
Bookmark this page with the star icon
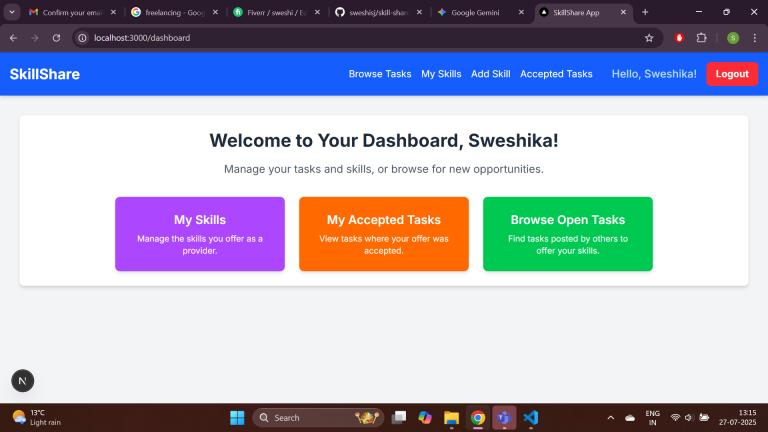649,38
